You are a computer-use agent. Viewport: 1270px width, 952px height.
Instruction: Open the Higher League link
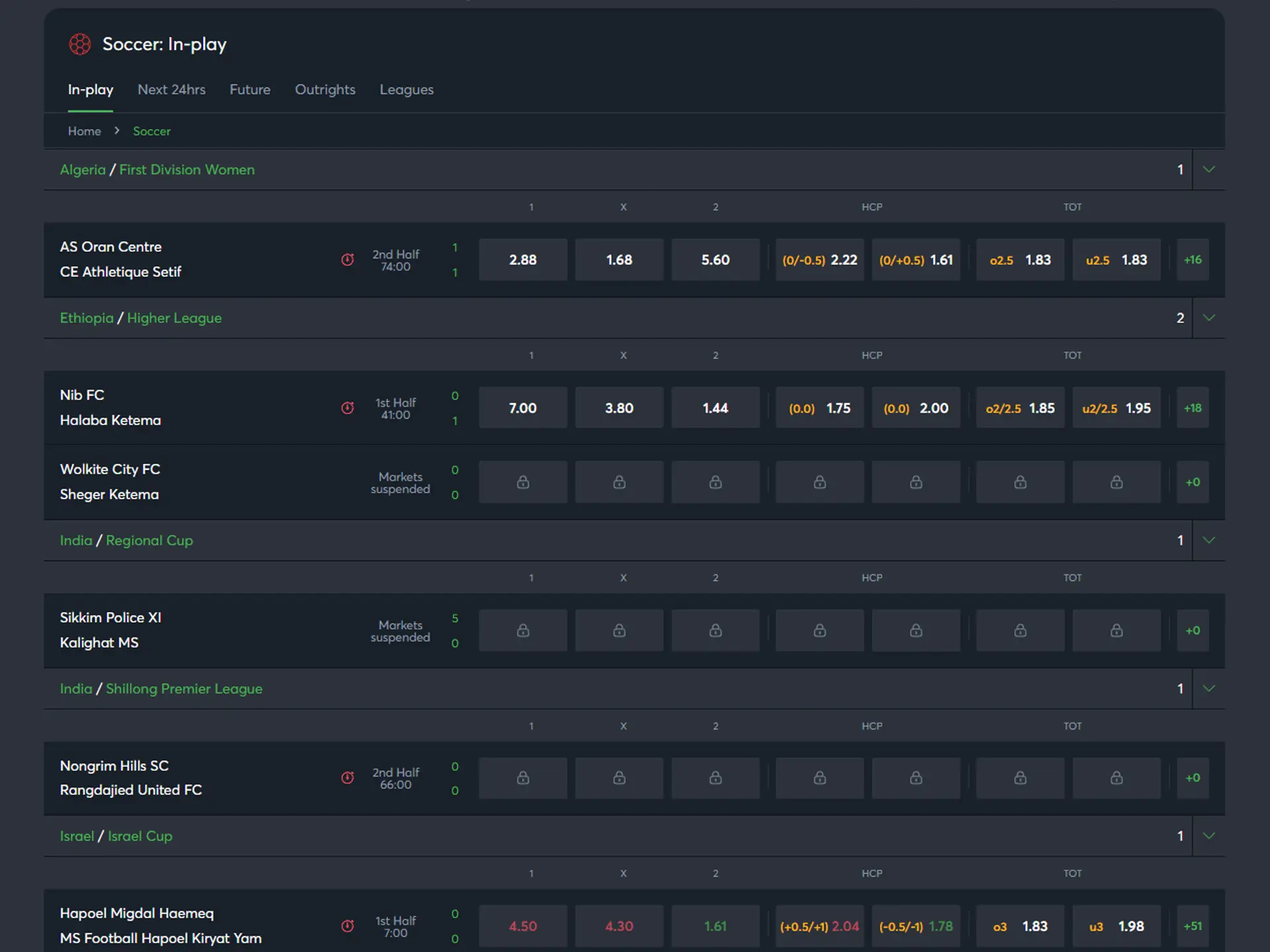(174, 318)
